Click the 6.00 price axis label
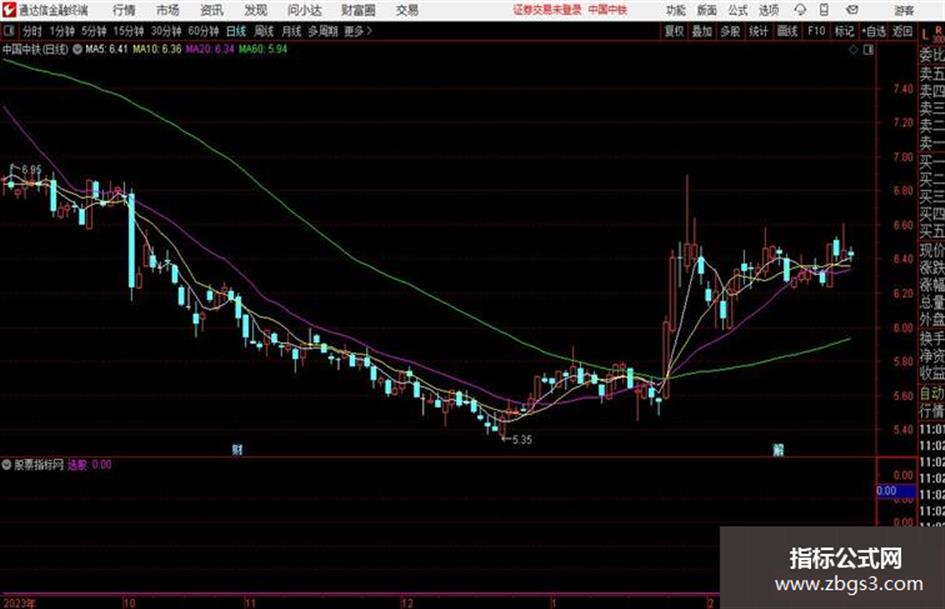Viewport: 945px width, 609px height. (903, 328)
